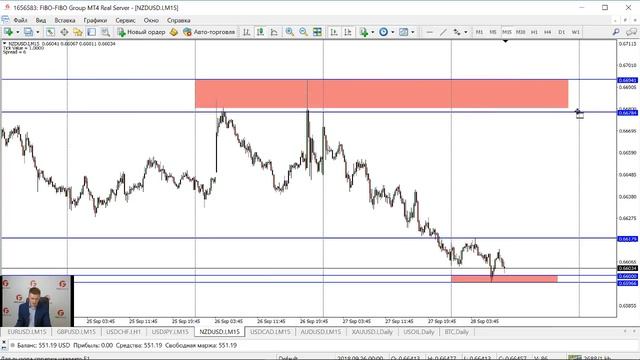
Task: Open the chat speech bubbles icon
Action: pyautogui.click(x=631, y=32)
